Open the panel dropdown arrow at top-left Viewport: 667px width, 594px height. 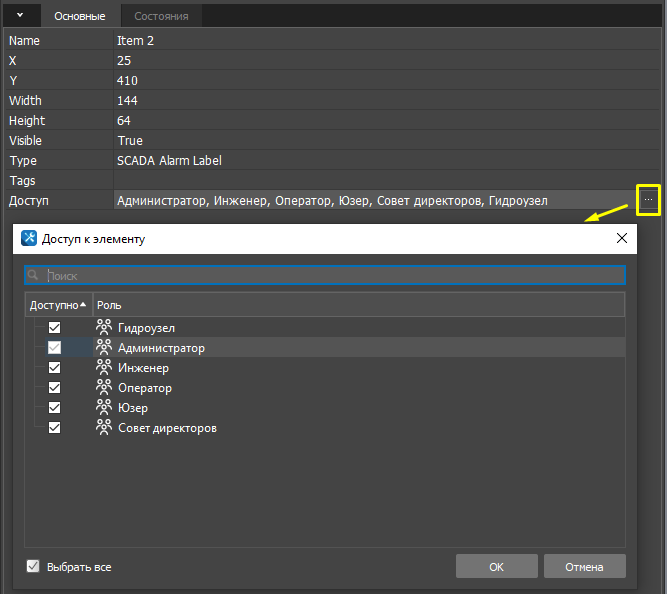pyautogui.click(x=20, y=15)
